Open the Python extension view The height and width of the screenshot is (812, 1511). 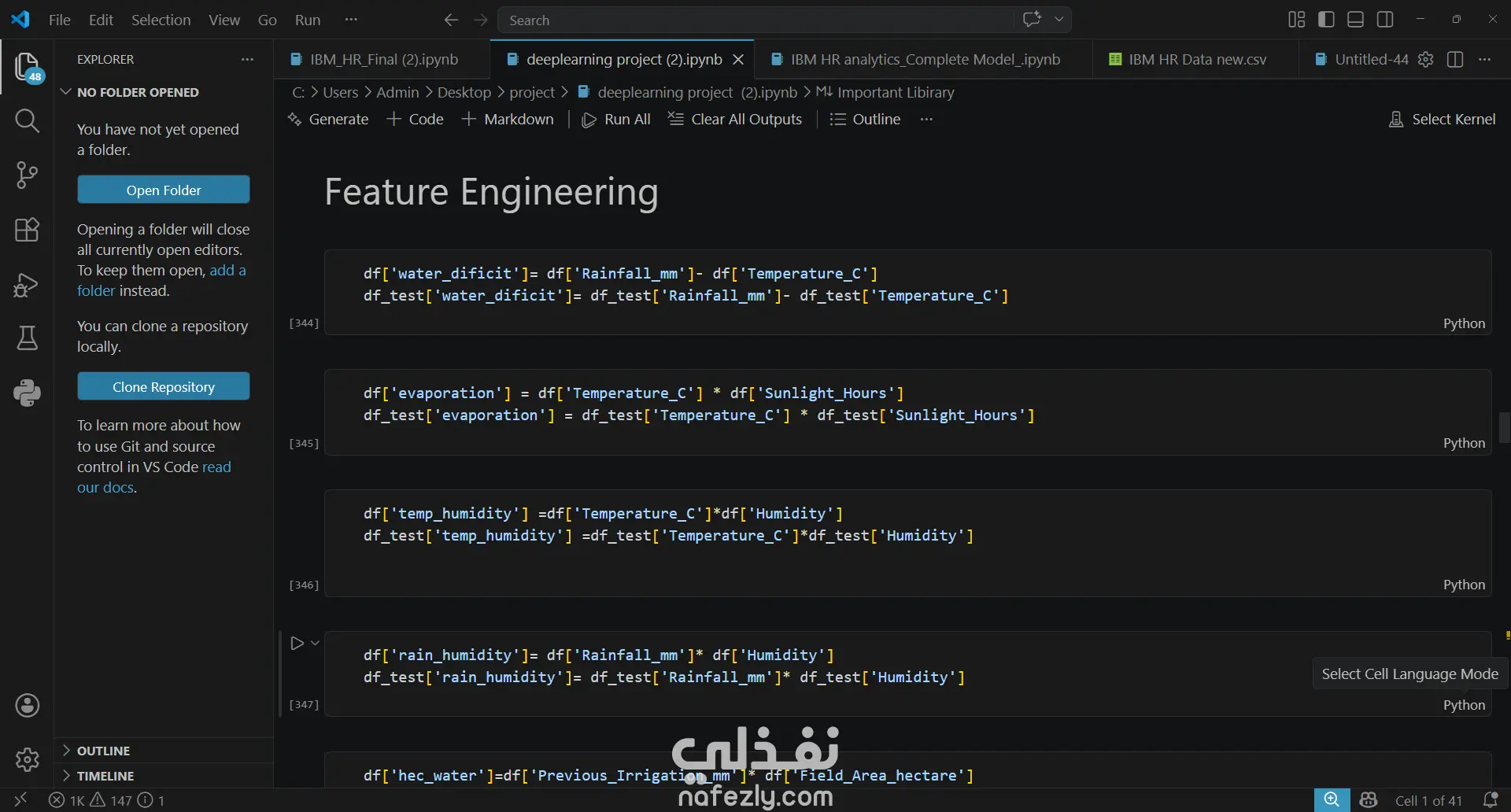(28, 393)
